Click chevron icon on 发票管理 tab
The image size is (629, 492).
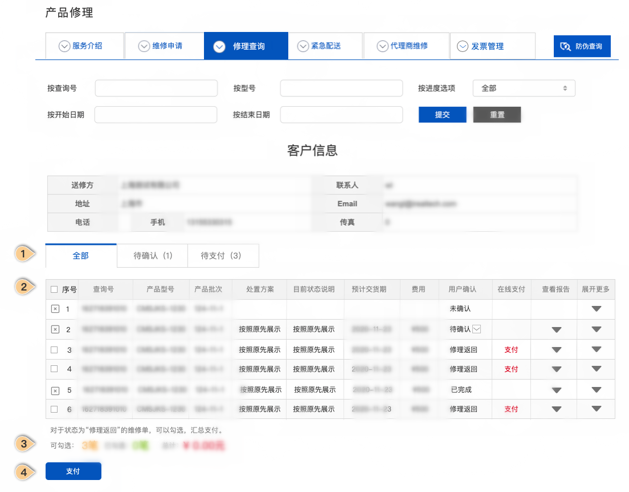(x=462, y=46)
